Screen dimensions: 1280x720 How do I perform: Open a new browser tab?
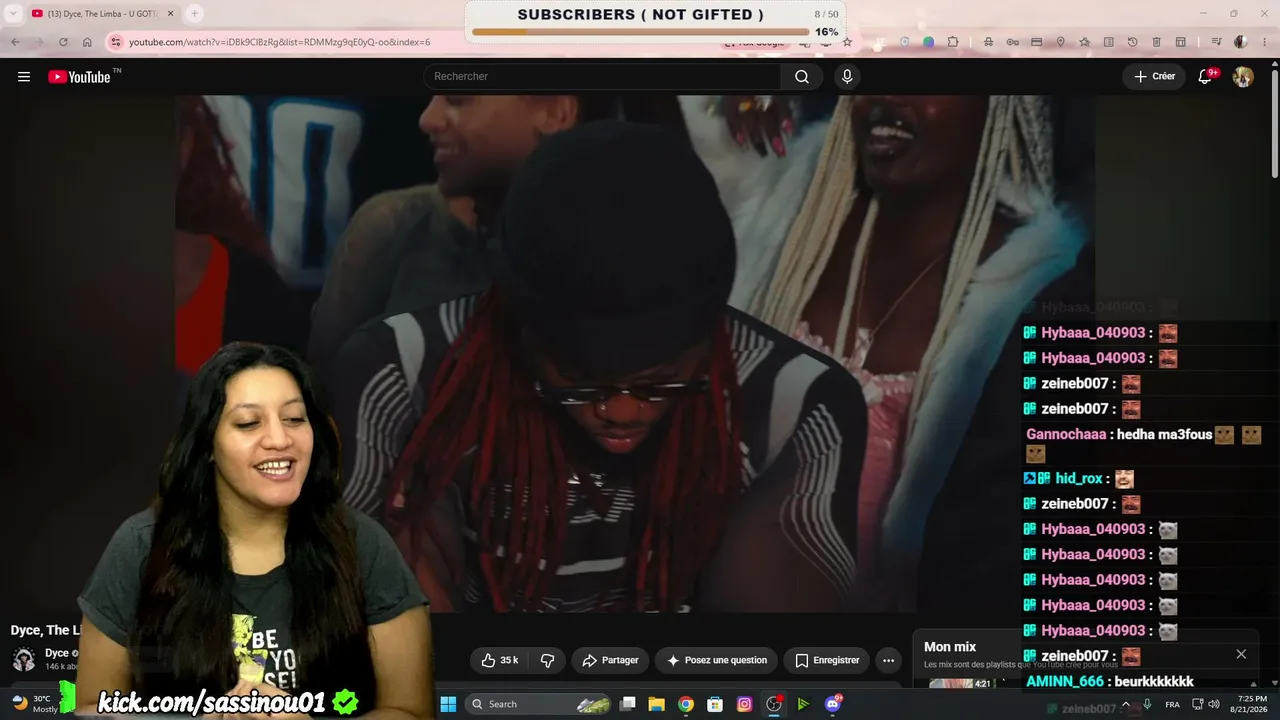tap(194, 13)
